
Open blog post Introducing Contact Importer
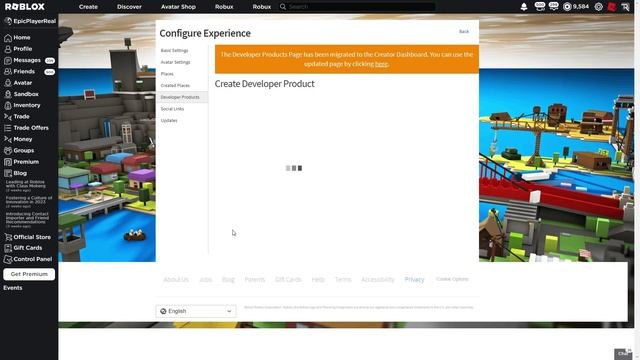[27, 220]
